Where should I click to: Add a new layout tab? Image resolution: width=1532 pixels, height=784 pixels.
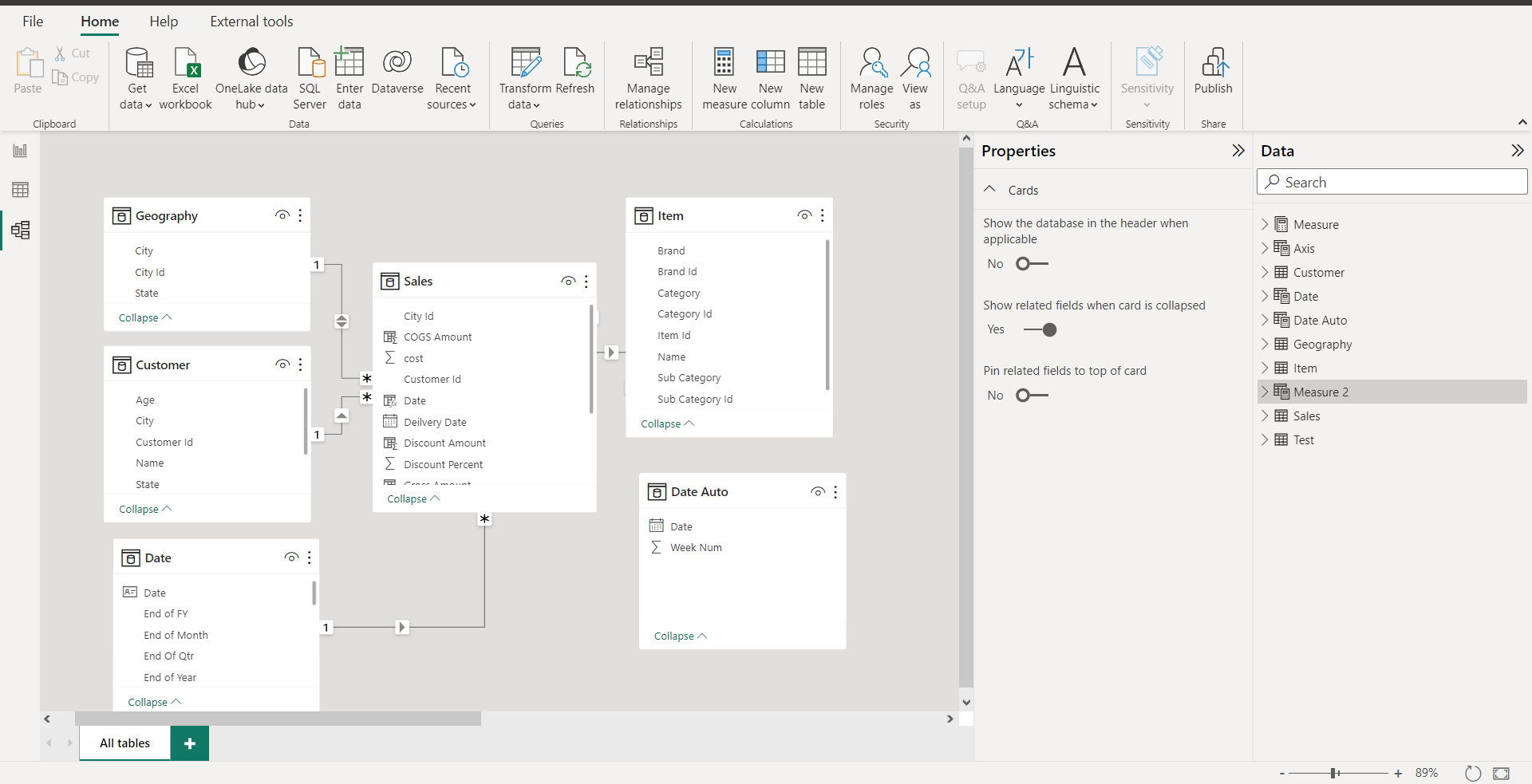pos(190,743)
